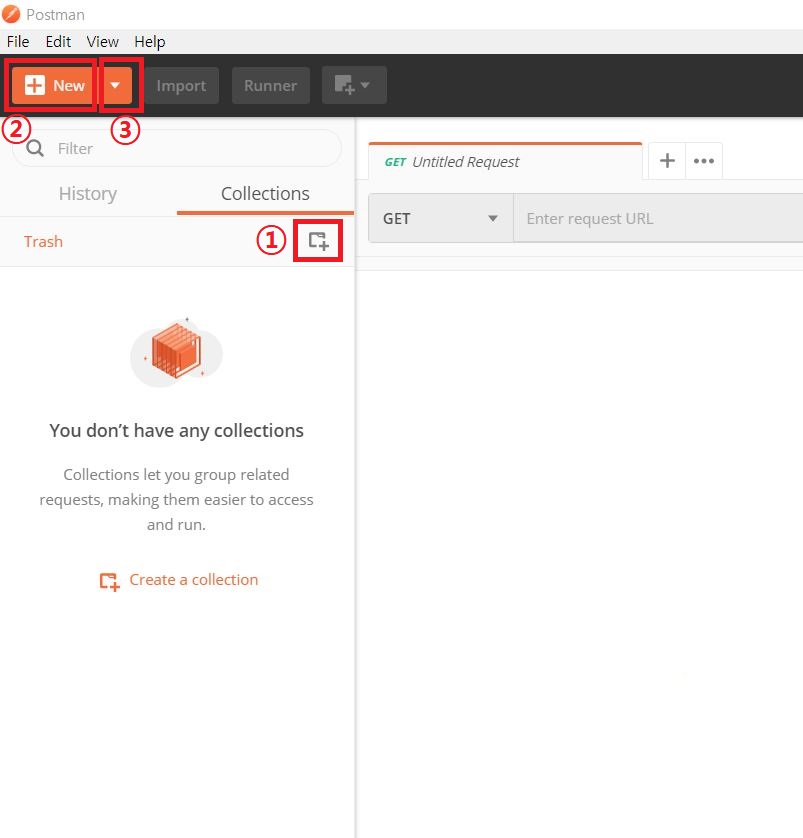Open the View menu
Screen dimensions: 803x838
tap(103, 42)
